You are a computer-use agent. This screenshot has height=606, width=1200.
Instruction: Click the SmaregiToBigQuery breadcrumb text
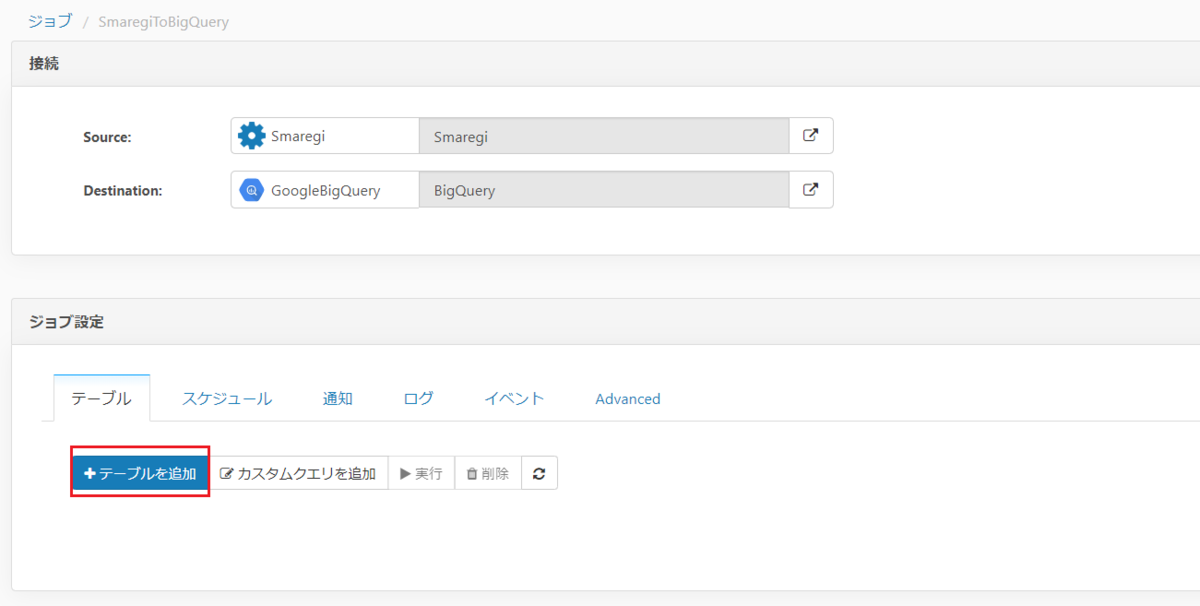coord(163,21)
